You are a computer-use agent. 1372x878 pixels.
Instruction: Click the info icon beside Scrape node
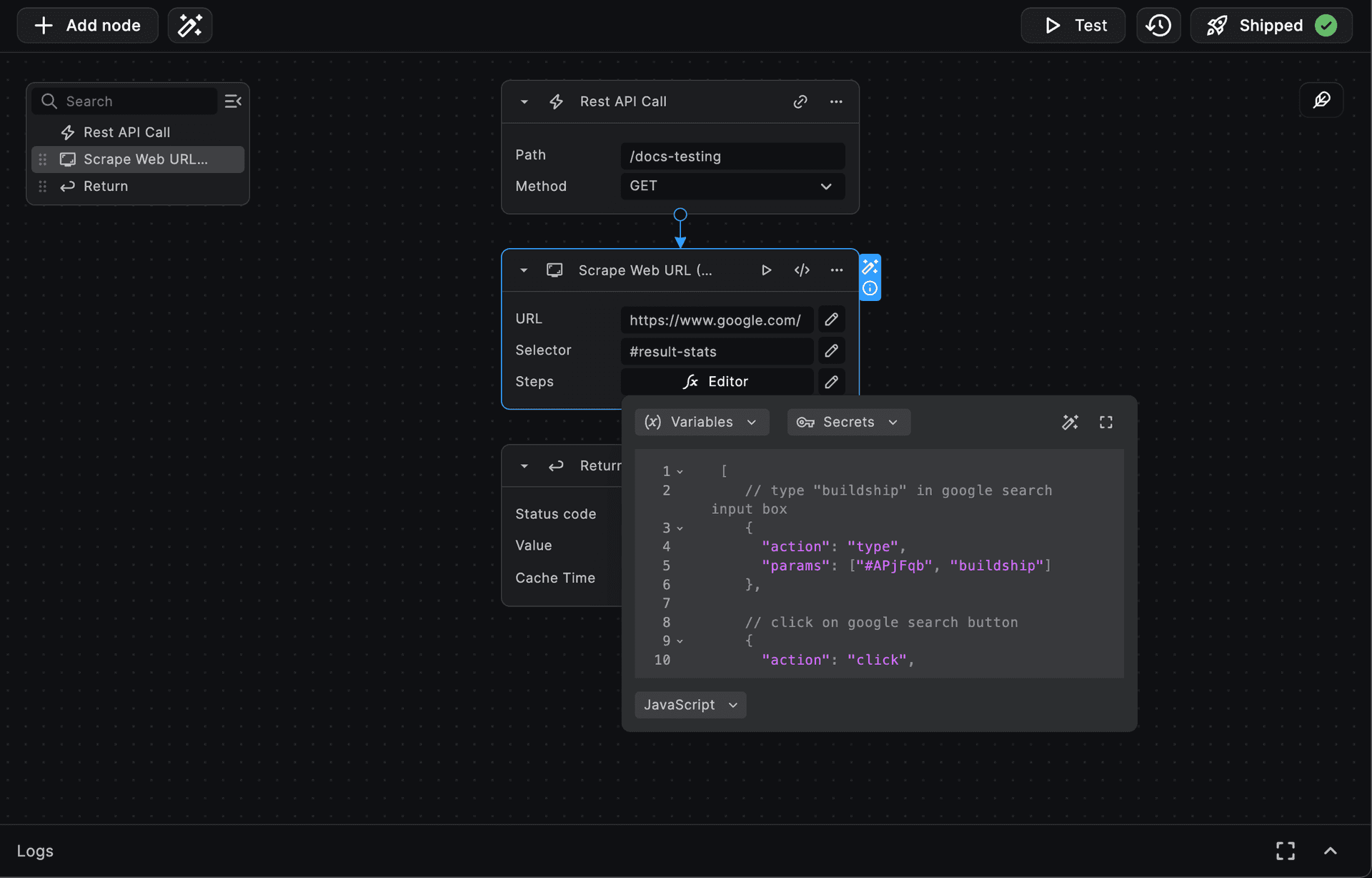[870, 288]
